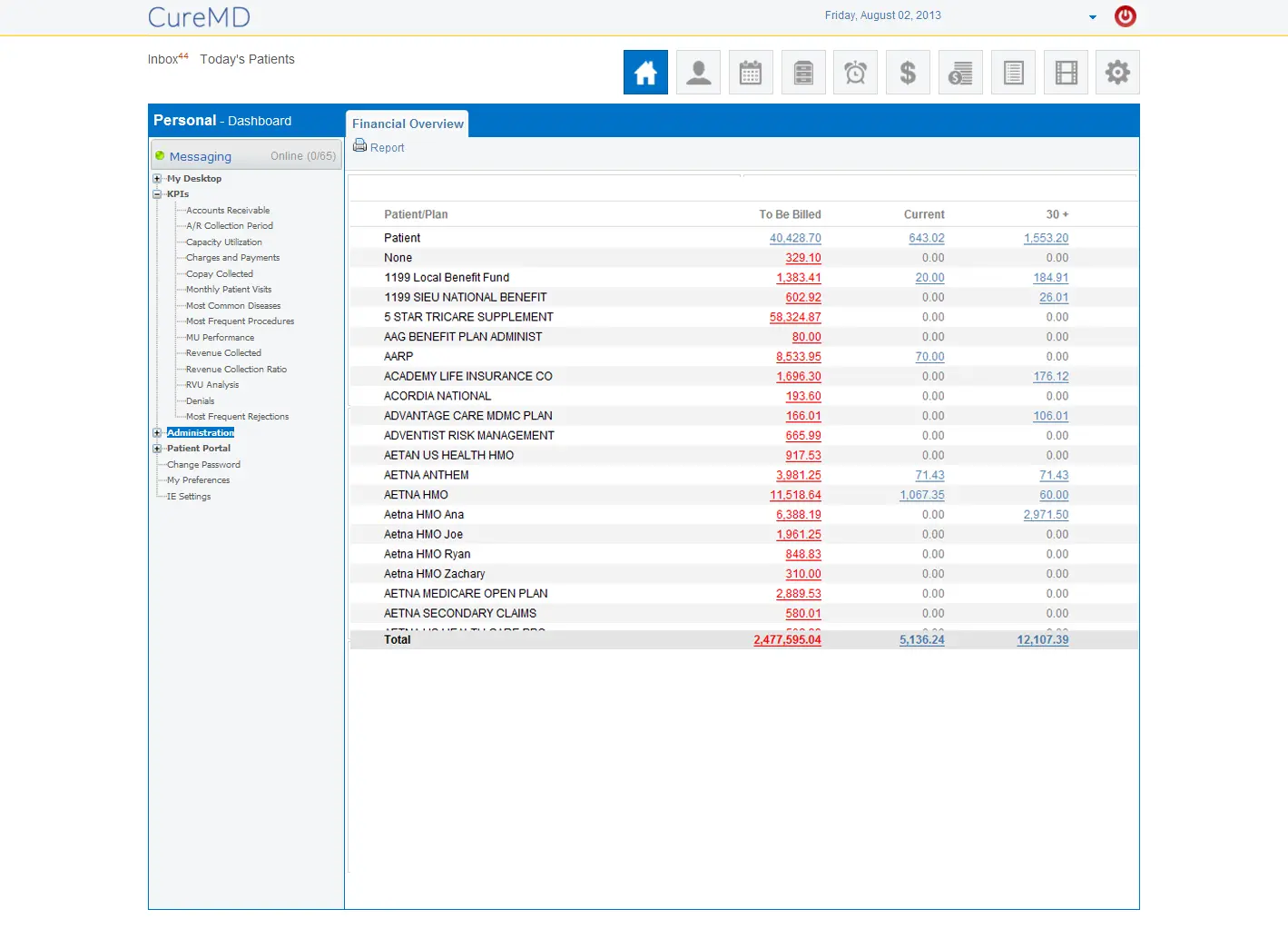Click the red power logout button

(1126, 15)
